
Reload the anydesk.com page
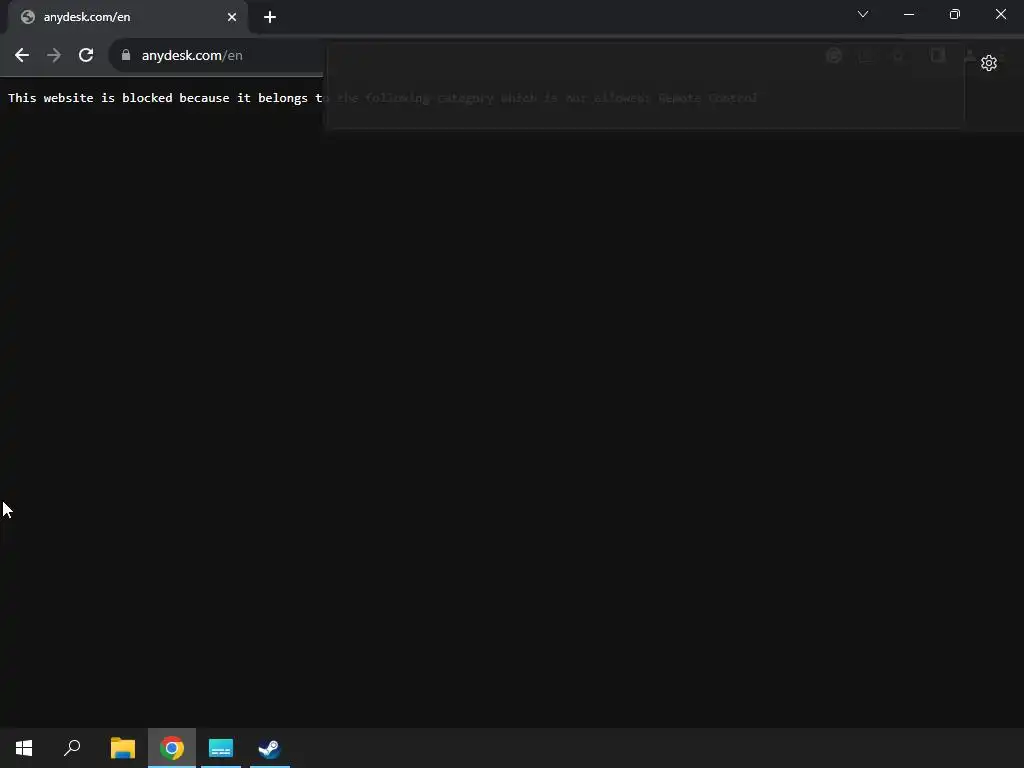coord(86,56)
